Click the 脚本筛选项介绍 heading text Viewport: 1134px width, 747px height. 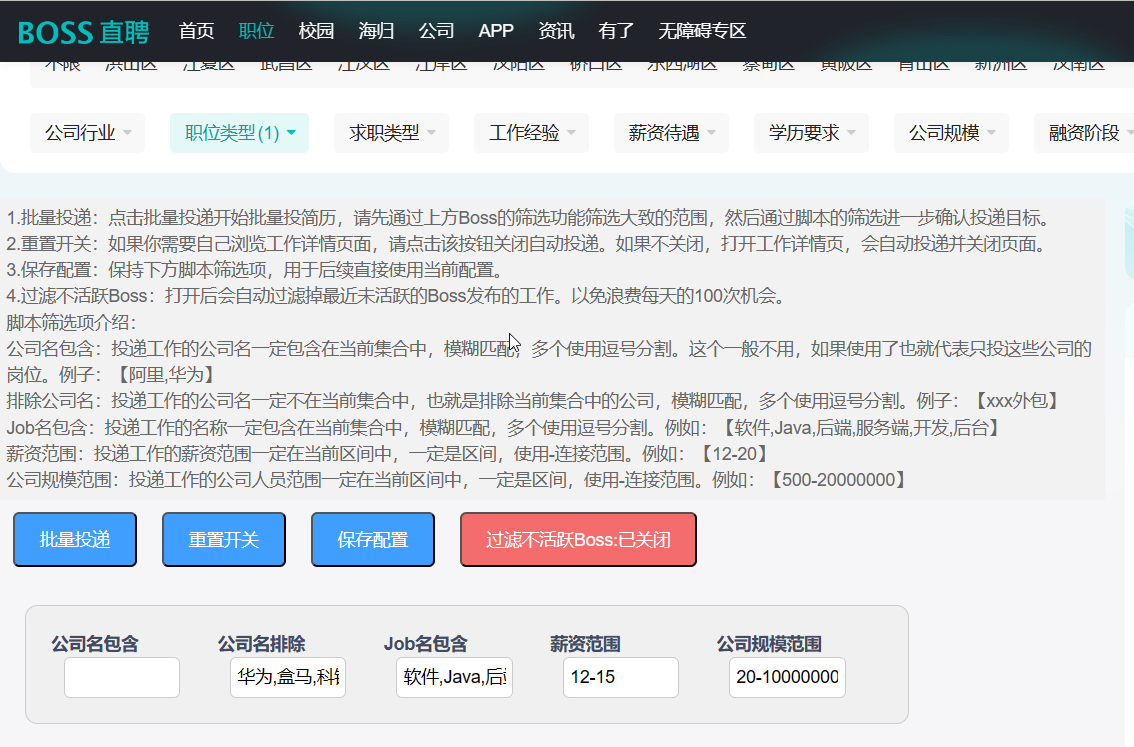click(72, 323)
